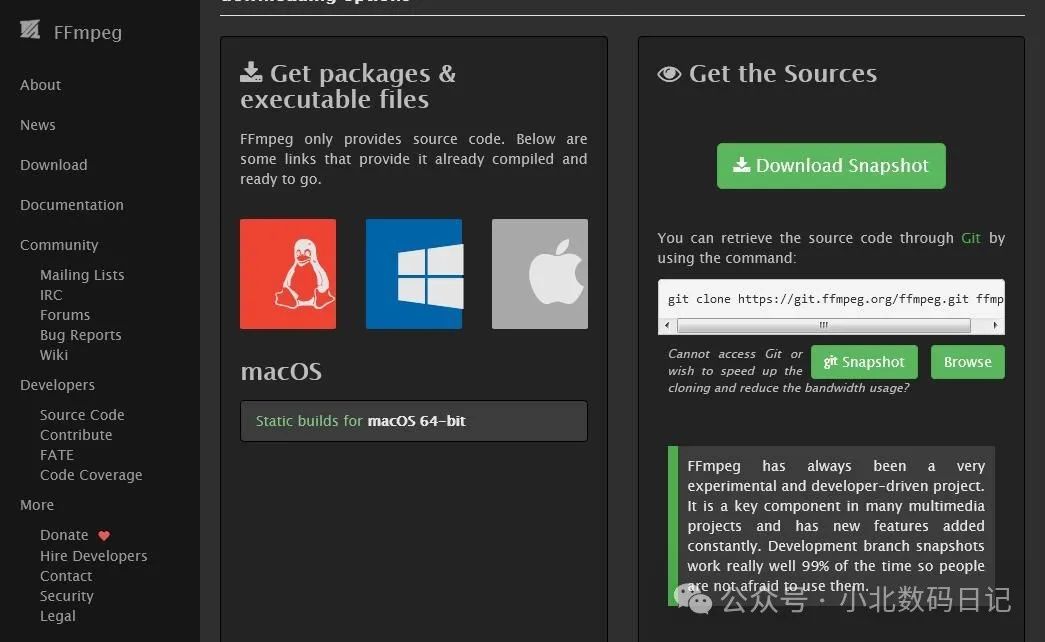Select Source Code under Developers

(x=82, y=415)
